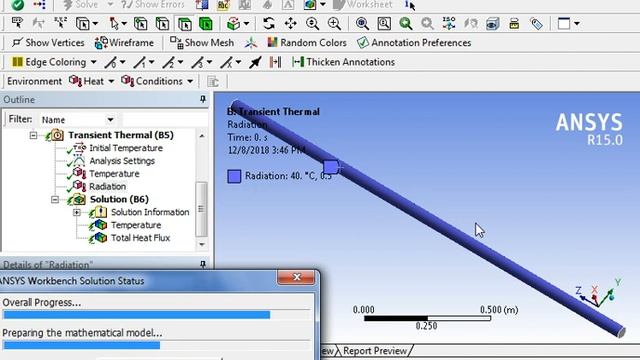Select Total Heat Flux result
640x360 pixels.
tap(140, 238)
